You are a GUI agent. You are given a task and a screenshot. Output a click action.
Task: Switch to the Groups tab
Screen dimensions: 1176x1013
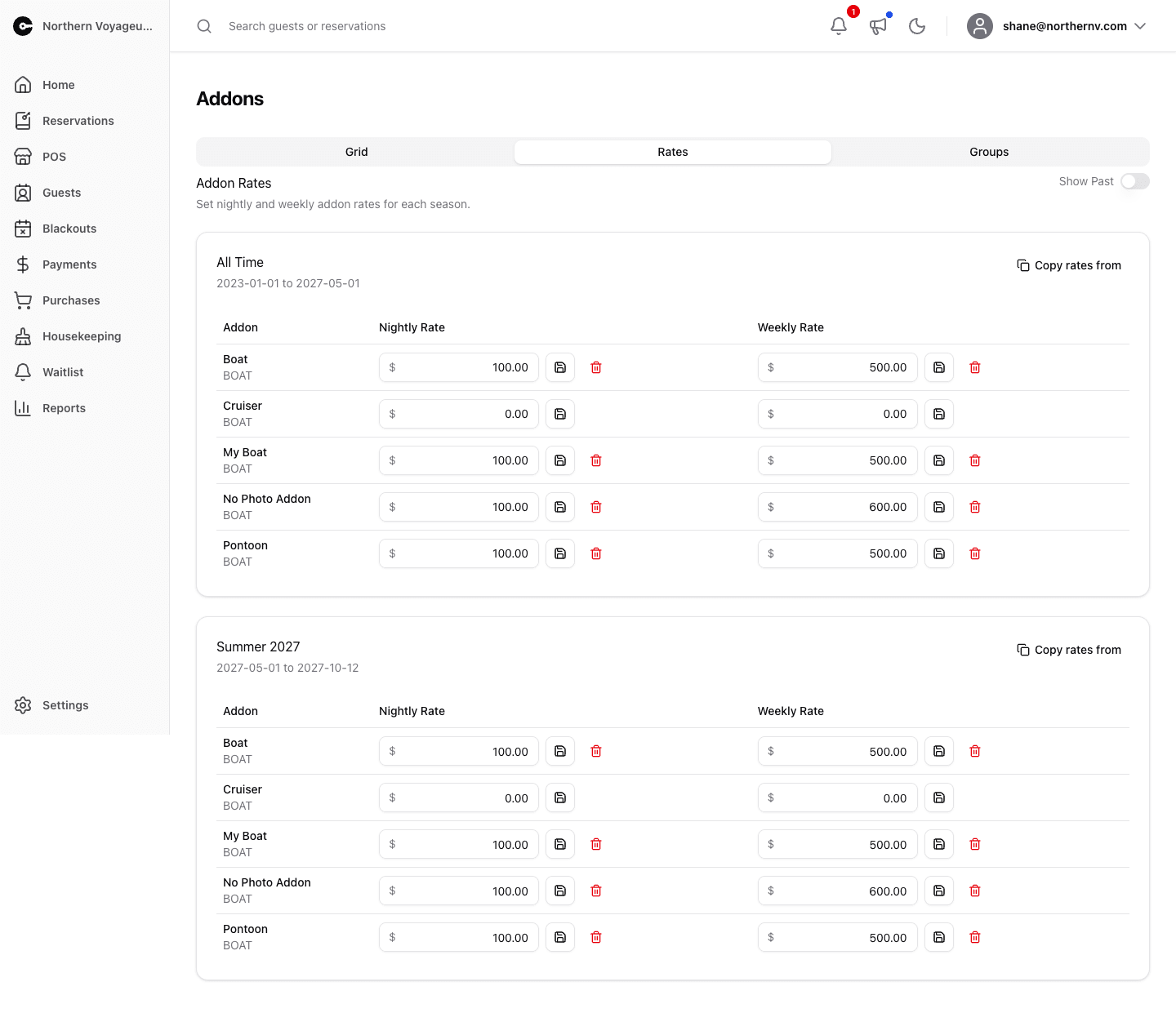(x=989, y=152)
